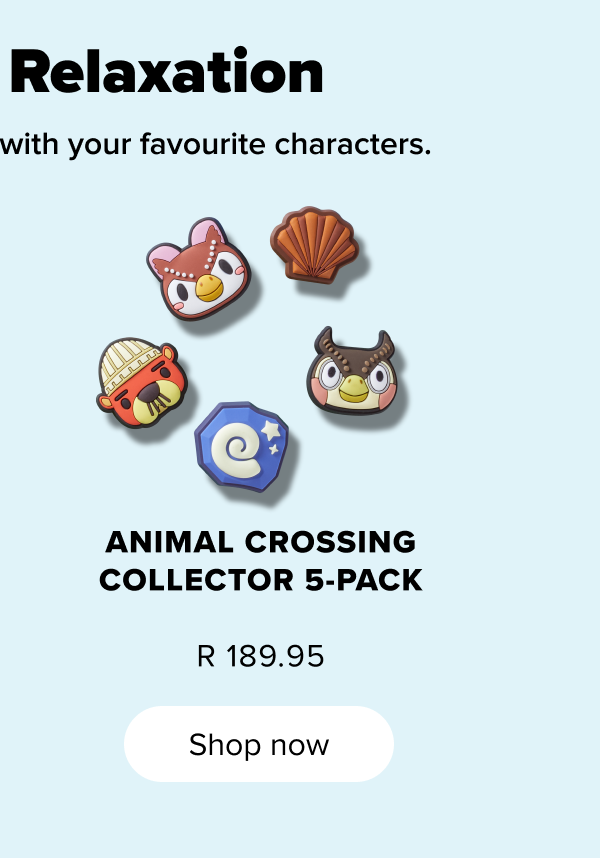Click the cream beanie on otter charm
600x858 pixels.
(132, 358)
